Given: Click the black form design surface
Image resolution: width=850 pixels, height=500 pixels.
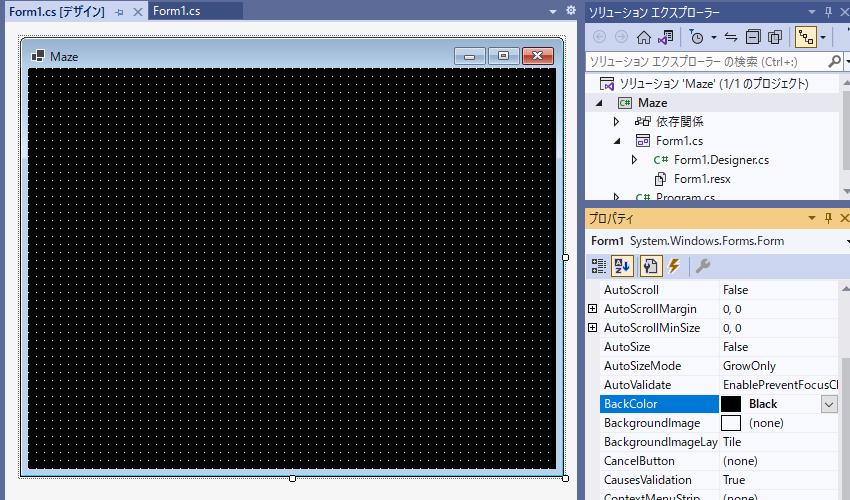Looking at the screenshot, I should point(292,268).
